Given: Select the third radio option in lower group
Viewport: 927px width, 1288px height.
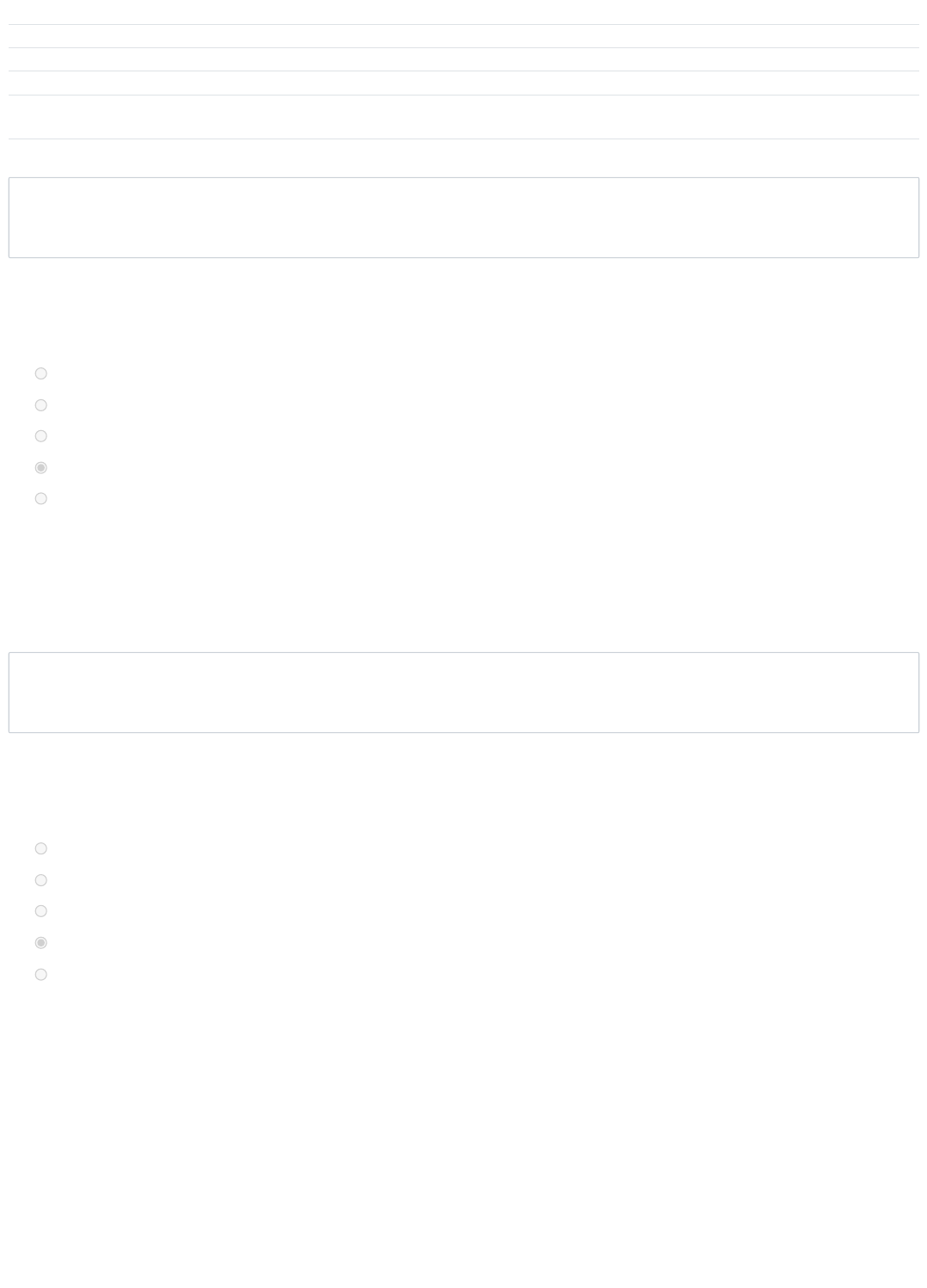Looking at the screenshot, I should click(x=40, y=911).
